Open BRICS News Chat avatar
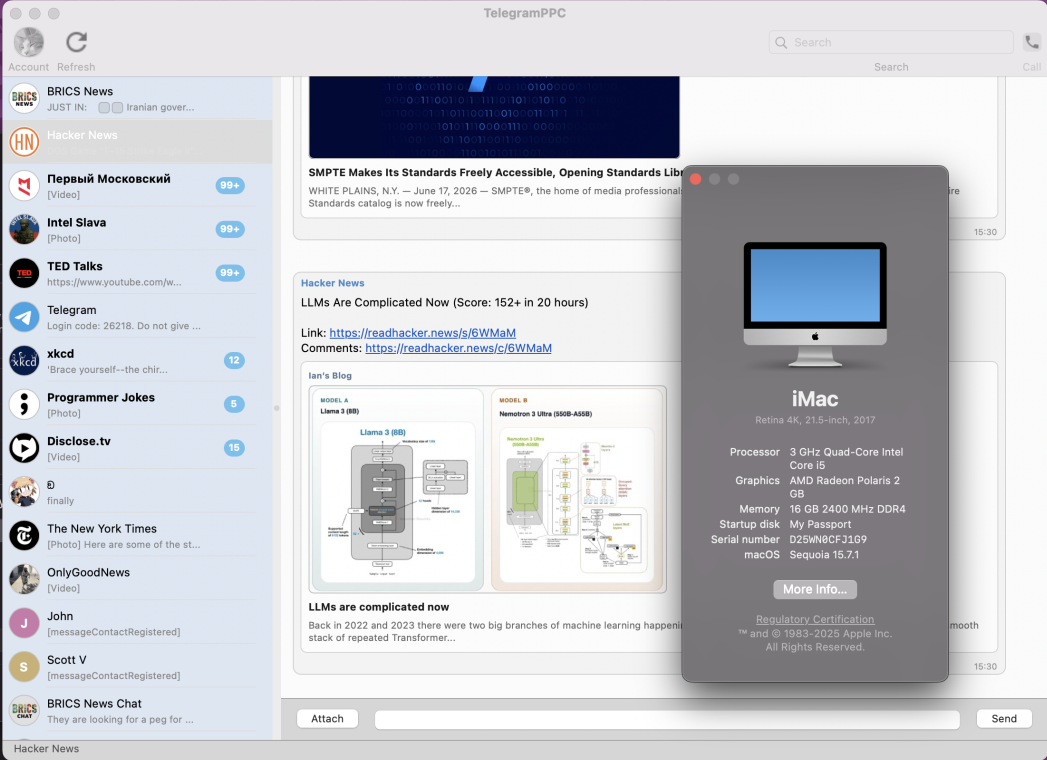The height and width of the screenshot is (760, 1047). 24,711
